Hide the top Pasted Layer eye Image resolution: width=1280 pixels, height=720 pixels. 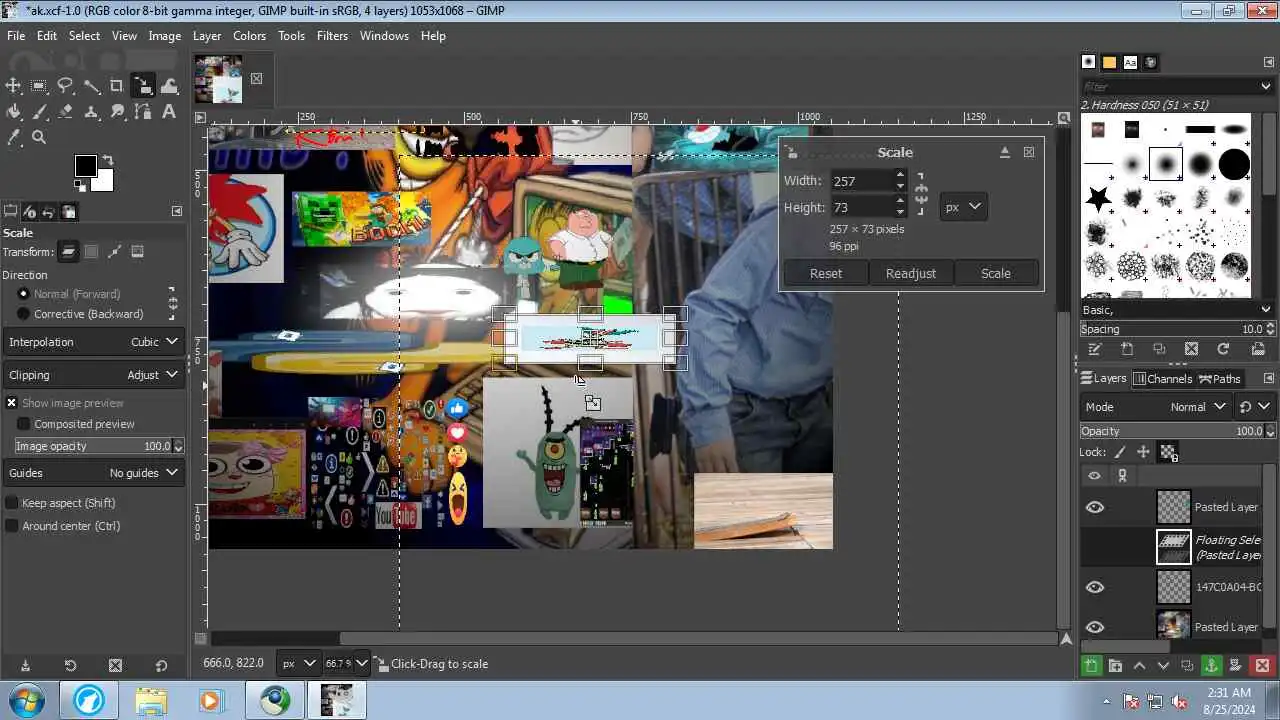coord(1095,507)
